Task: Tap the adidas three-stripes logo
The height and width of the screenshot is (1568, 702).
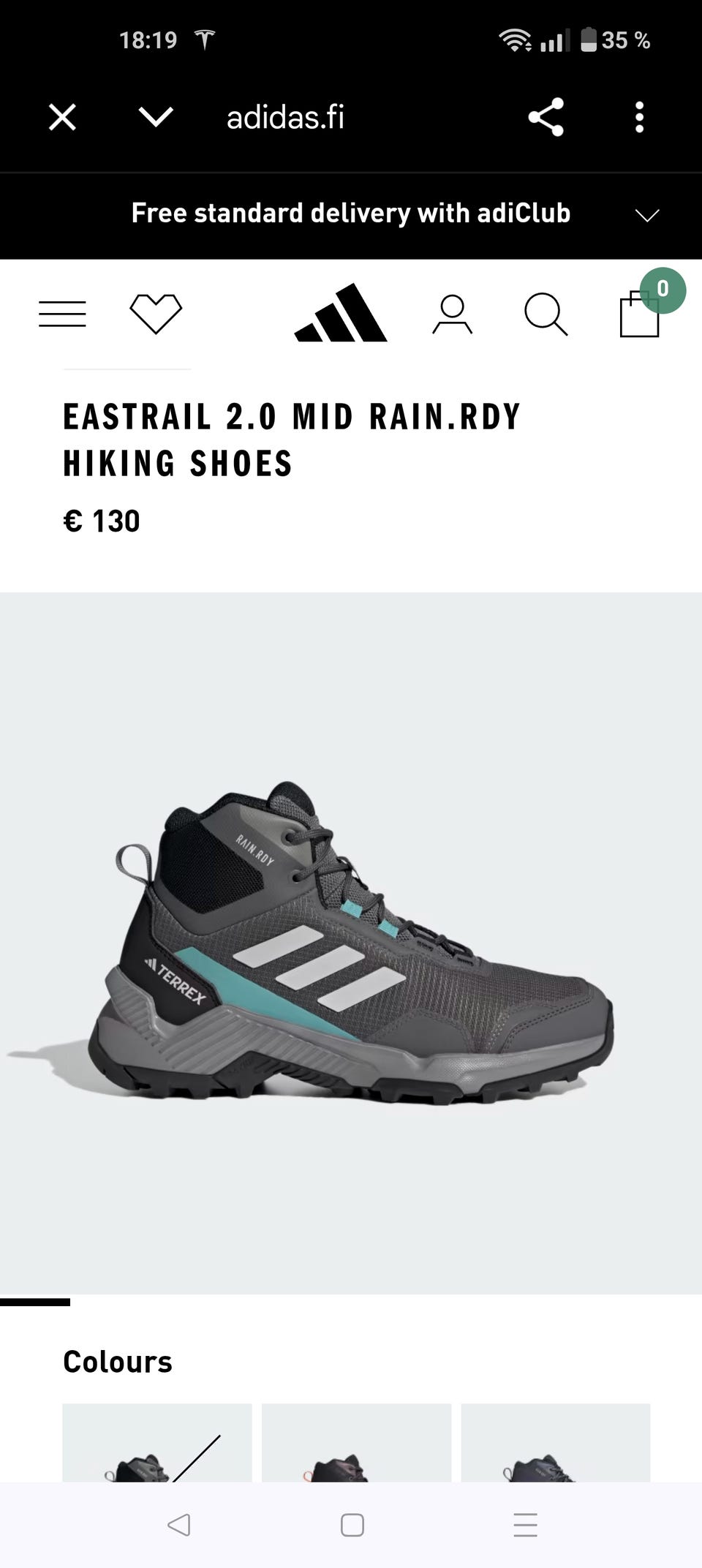Action: [341, 313]
